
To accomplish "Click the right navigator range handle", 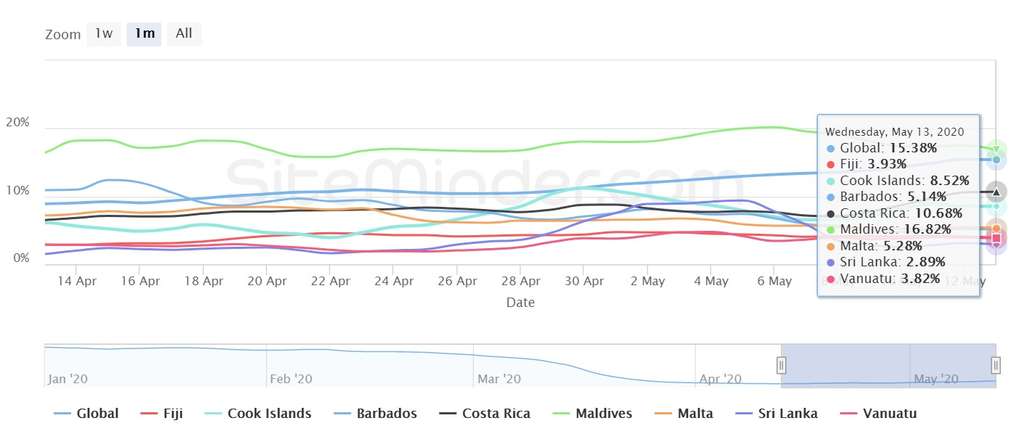I will (995, 365).
